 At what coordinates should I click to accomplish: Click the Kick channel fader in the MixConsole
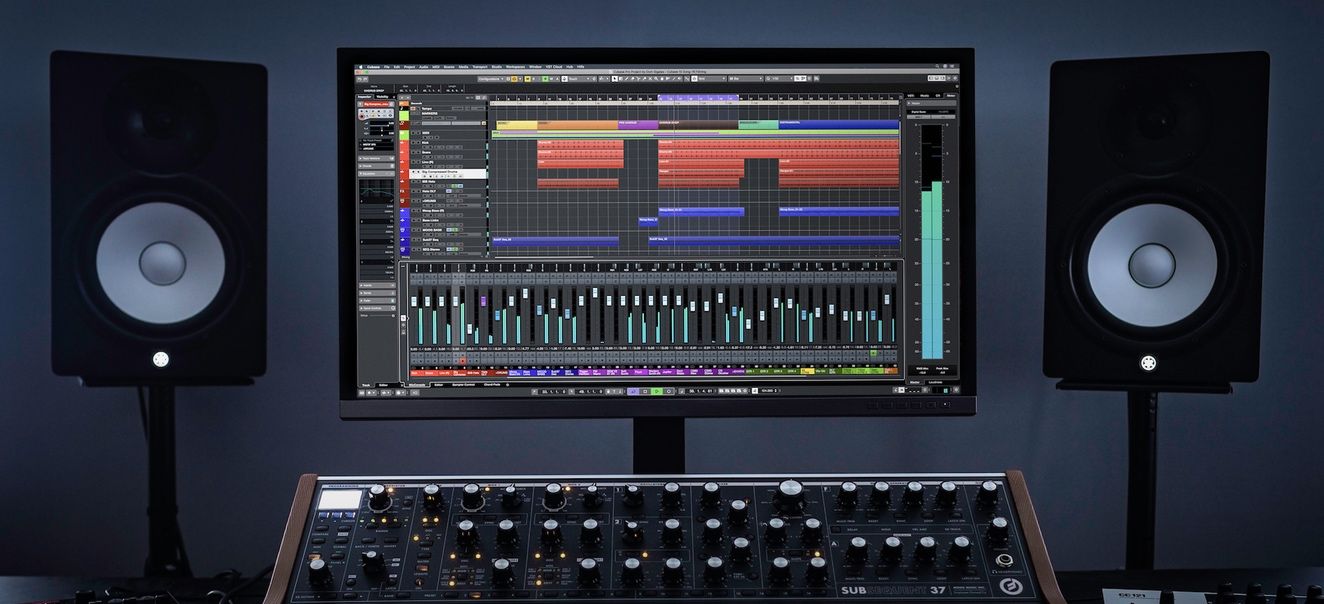[414, 302]
